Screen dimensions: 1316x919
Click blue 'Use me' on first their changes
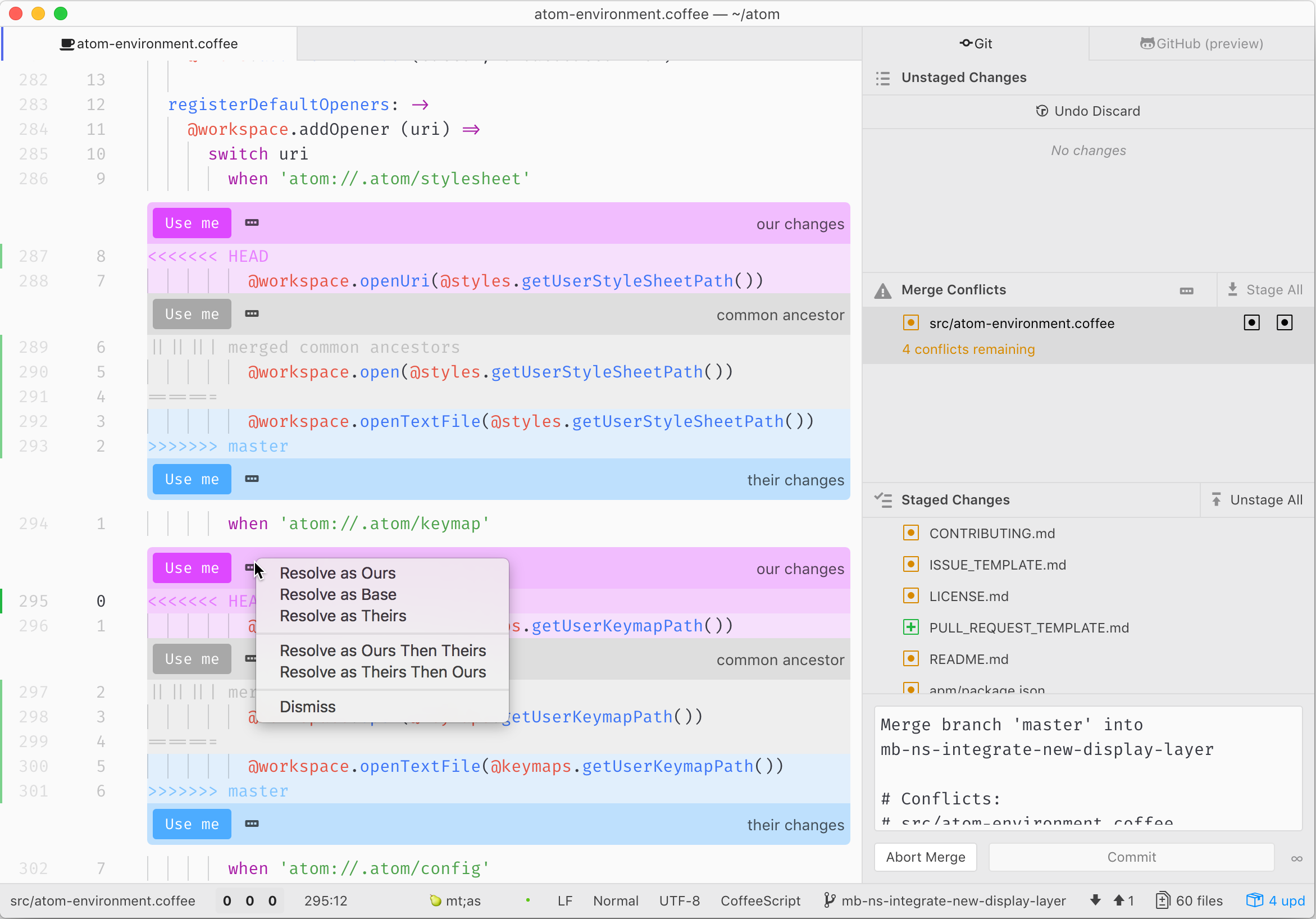click(192, 479)
